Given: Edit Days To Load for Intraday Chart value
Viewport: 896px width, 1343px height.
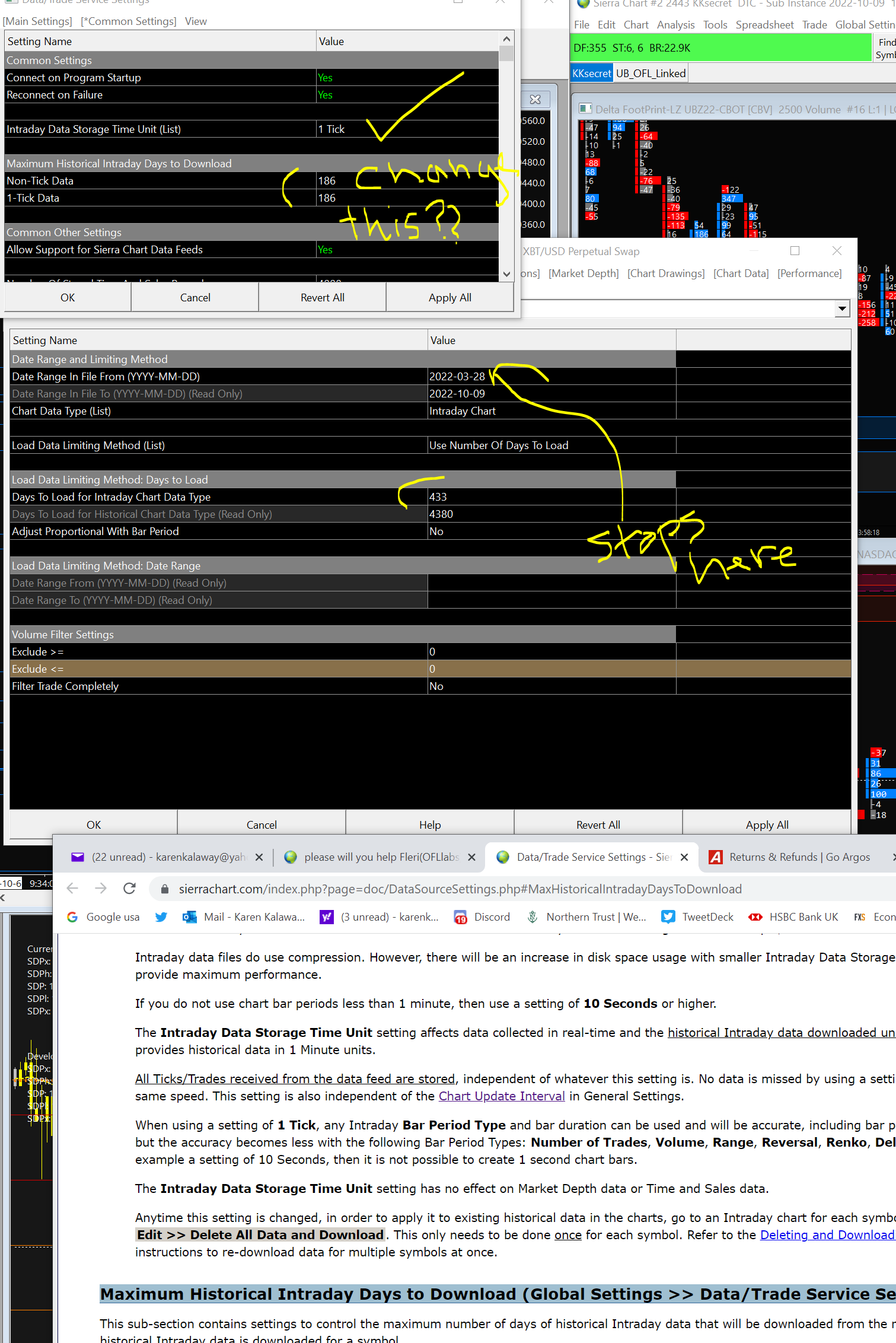Looking at the screenshot, I should [x=551, y=497].
